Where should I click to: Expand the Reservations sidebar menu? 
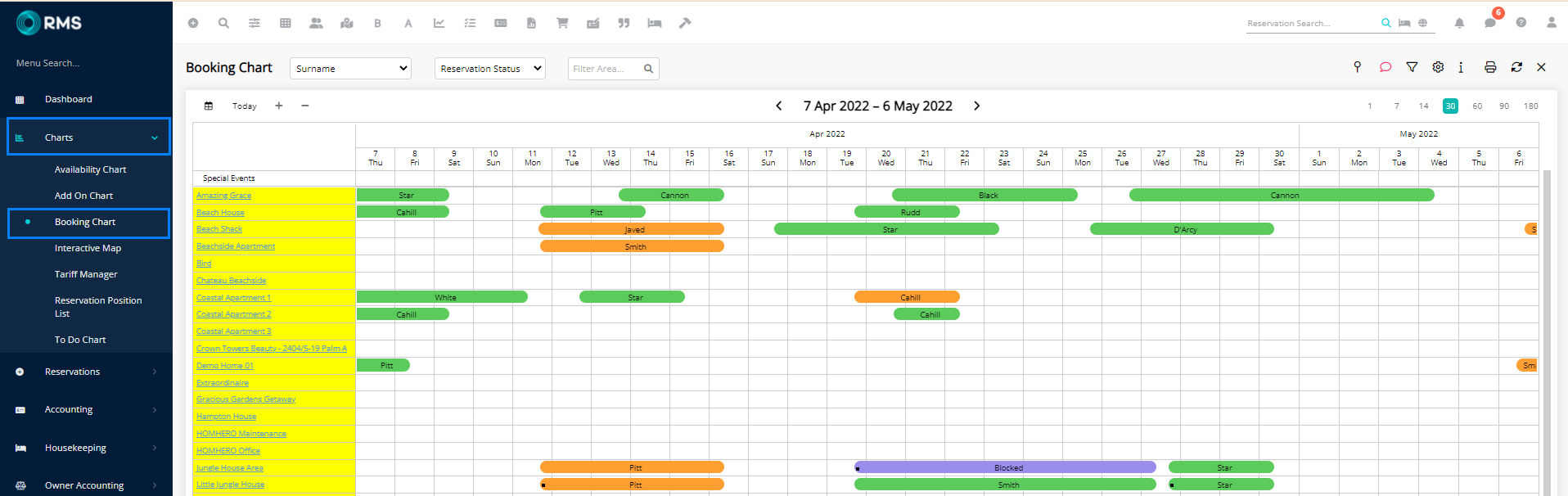point(86,372)
